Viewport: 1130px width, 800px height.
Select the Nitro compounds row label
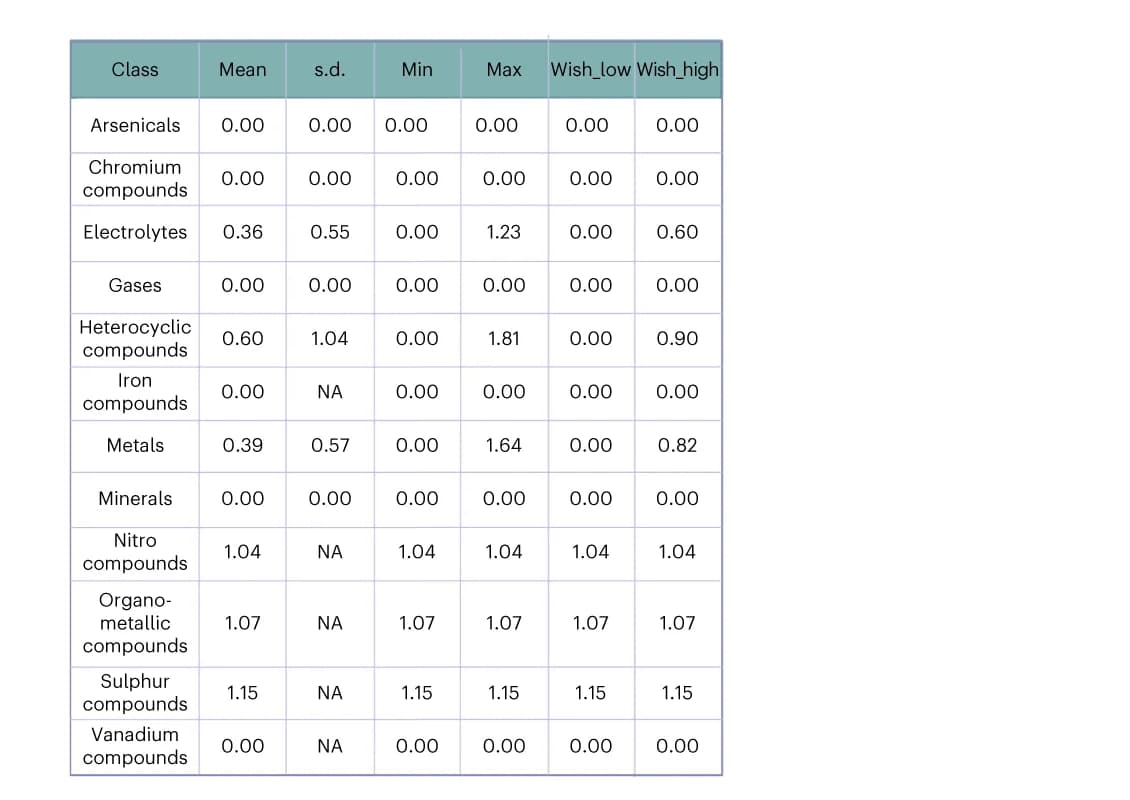pyautogui.click(x=135, y=552)
